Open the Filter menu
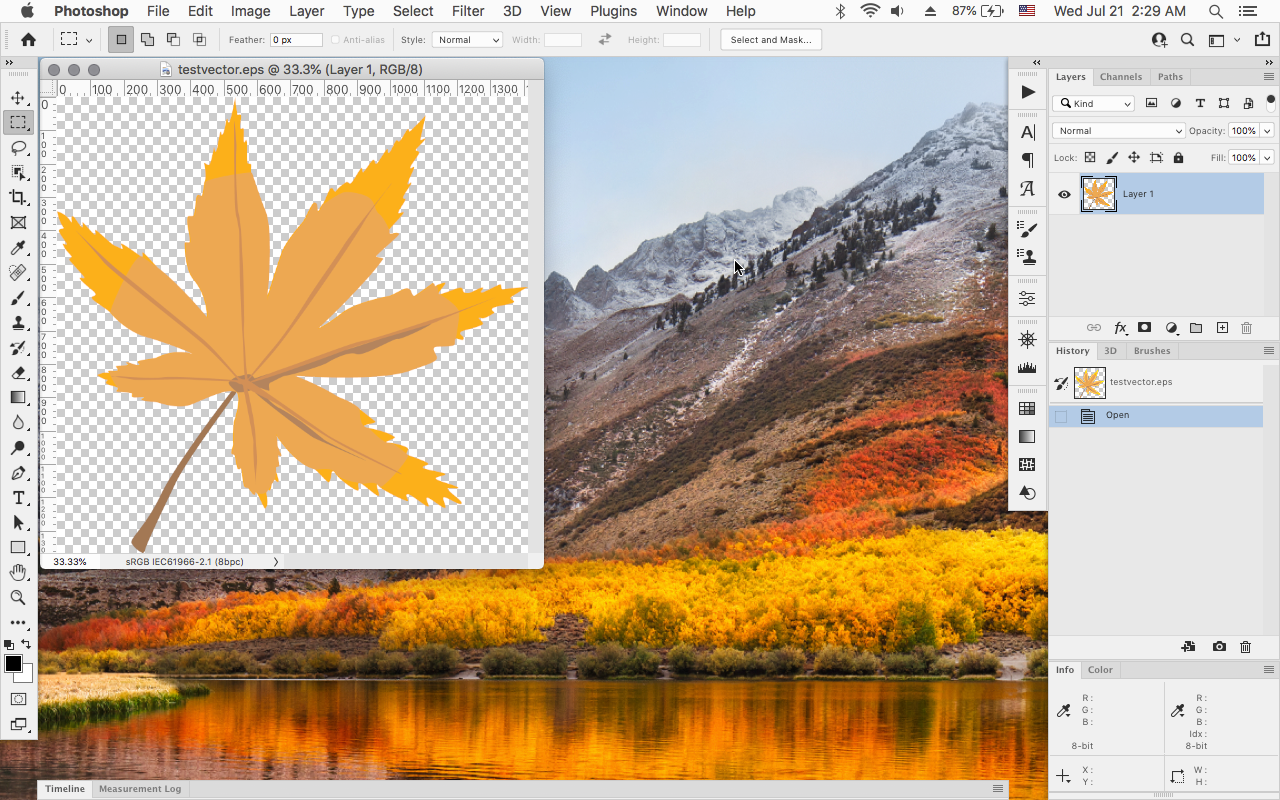The image size is (1280, 800). coord(467,11)
